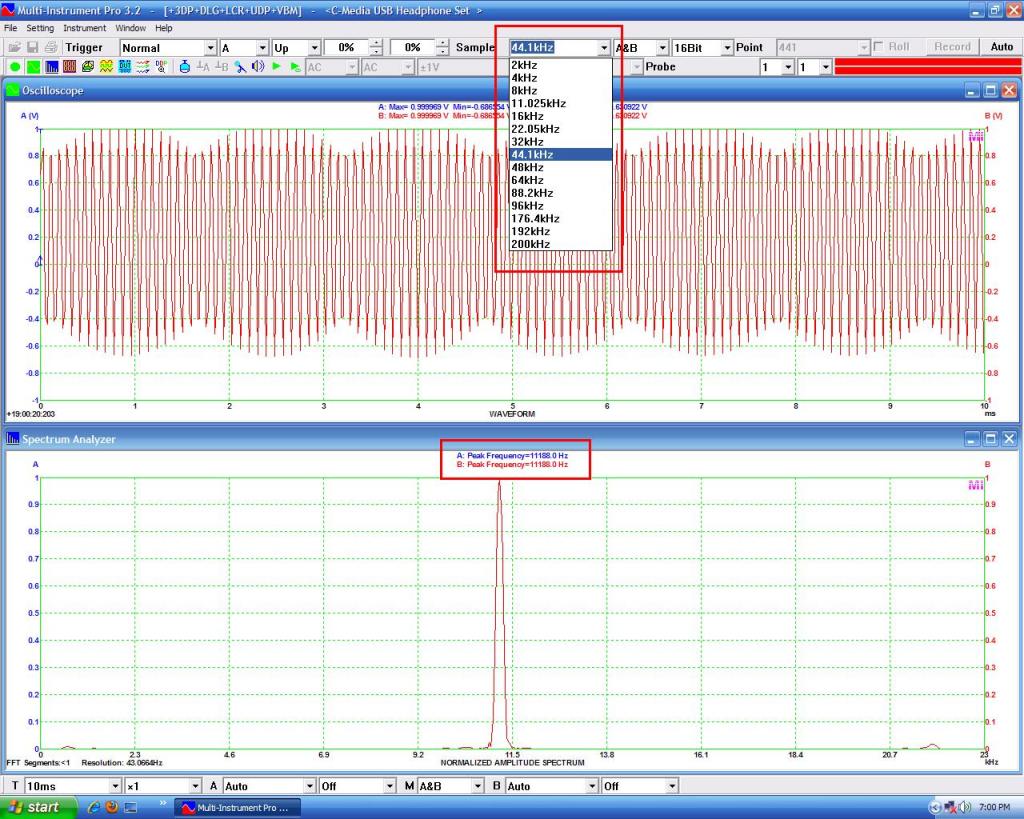Screen dimensions: 1024x819
Task: Increase the first trigger level percentage spinner
Action: click(x=376, y=43)
